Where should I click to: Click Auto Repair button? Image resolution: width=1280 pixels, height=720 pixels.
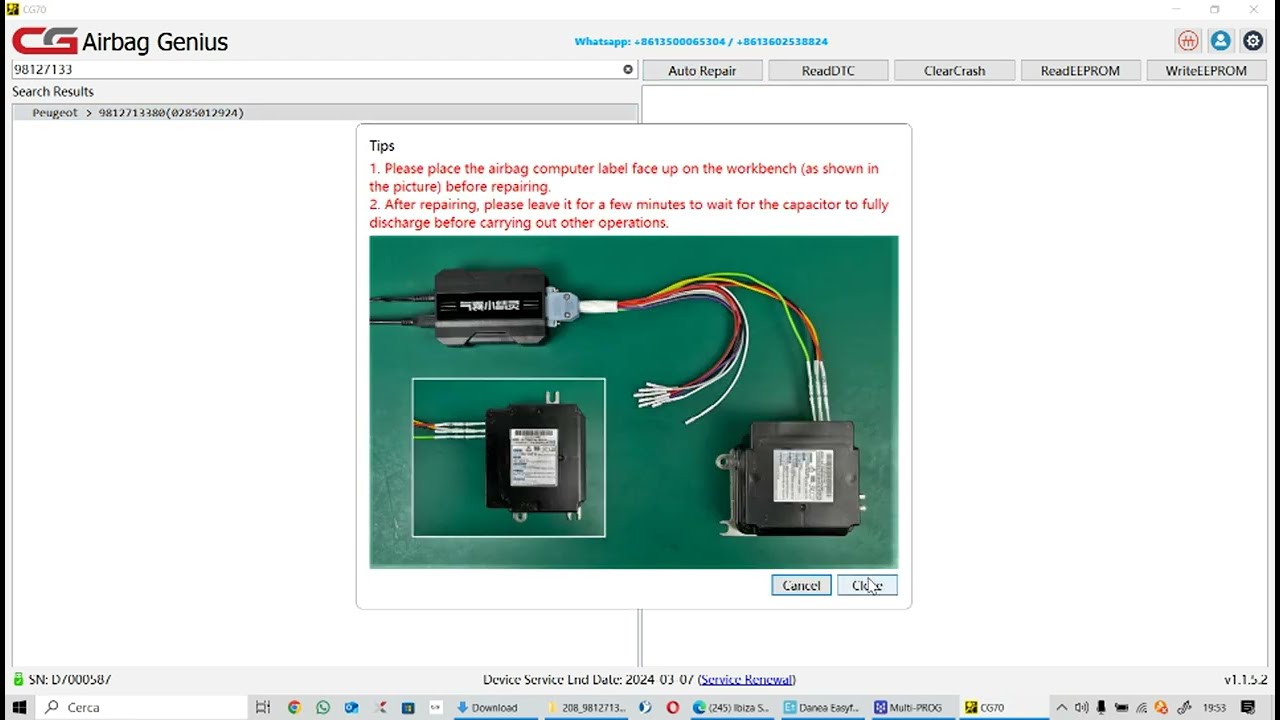tap(702, 71)
